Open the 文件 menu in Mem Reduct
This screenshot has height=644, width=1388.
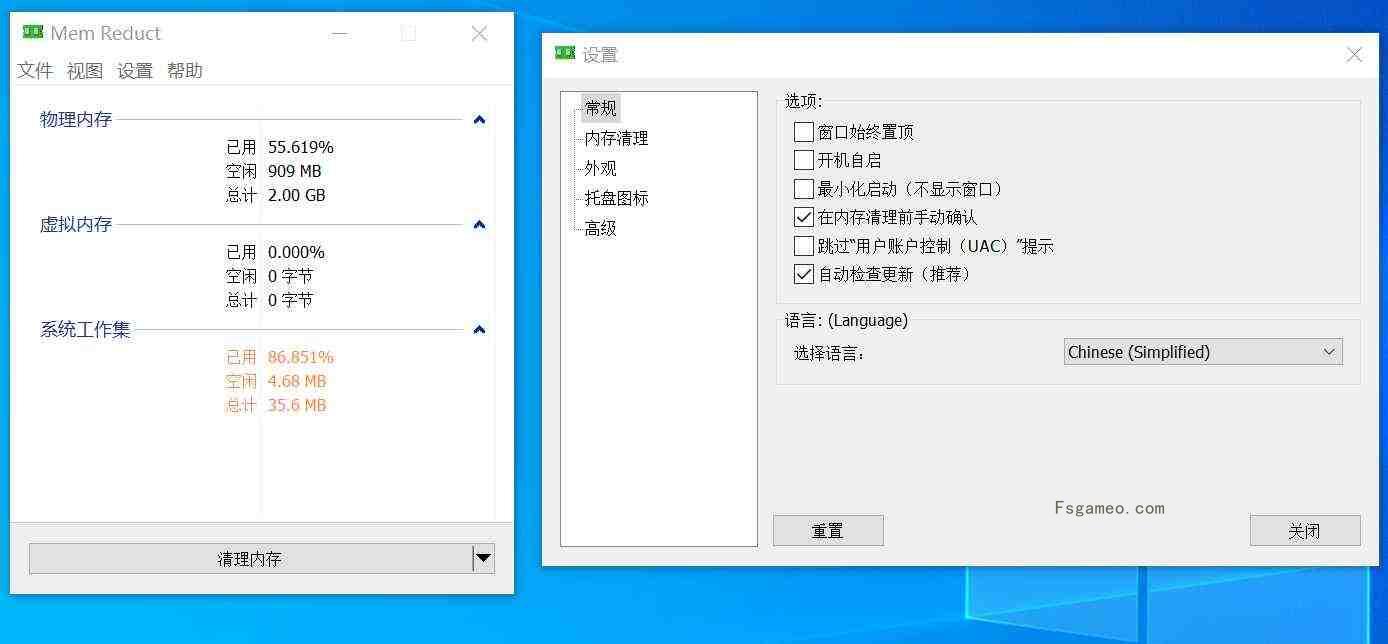tap(35, 70)
